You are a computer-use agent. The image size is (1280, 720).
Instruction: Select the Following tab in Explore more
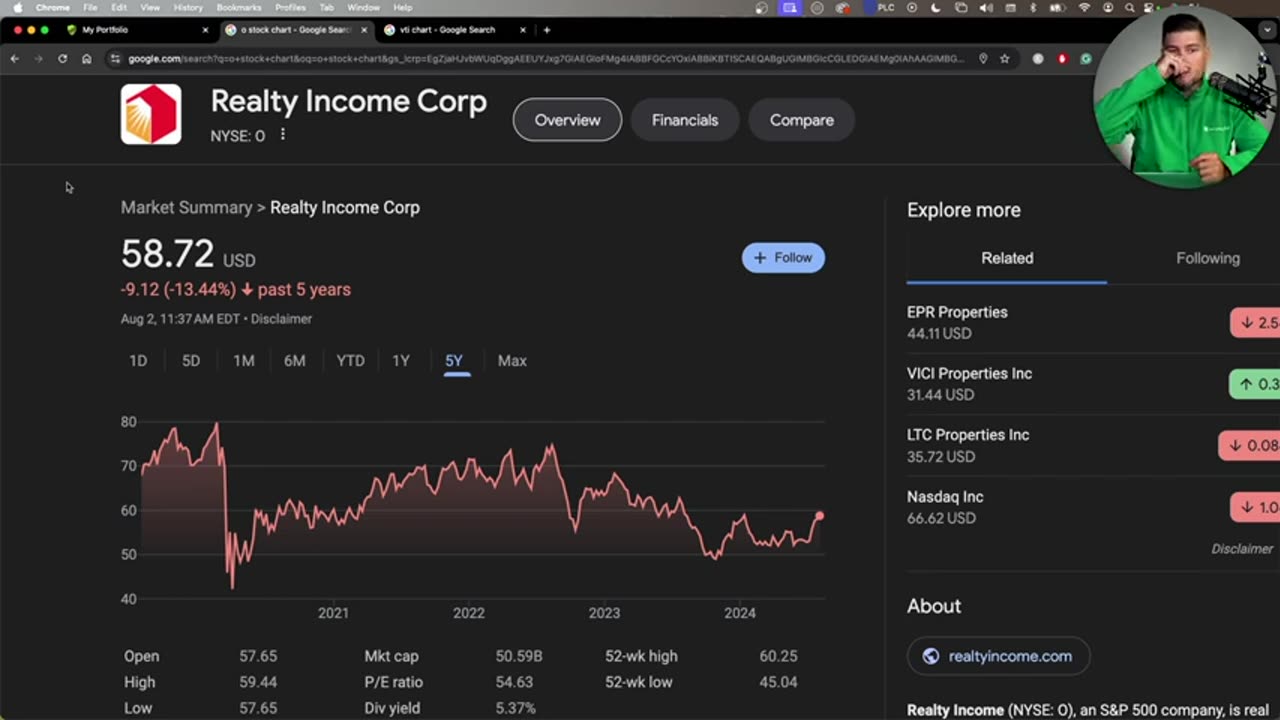[x=1208, y=258]
